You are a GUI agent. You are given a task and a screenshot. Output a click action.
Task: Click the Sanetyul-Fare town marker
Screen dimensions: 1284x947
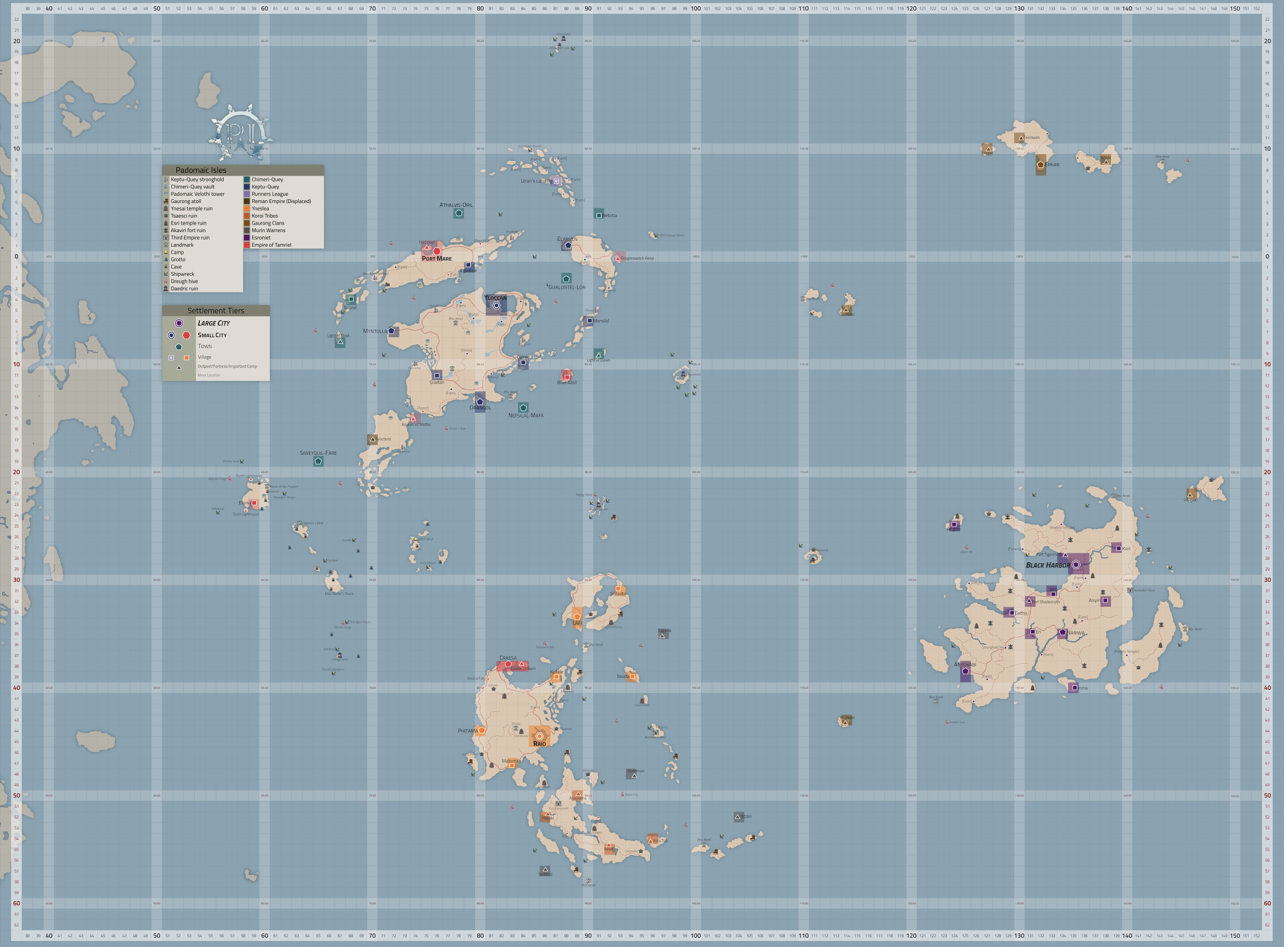click(318, 461)
